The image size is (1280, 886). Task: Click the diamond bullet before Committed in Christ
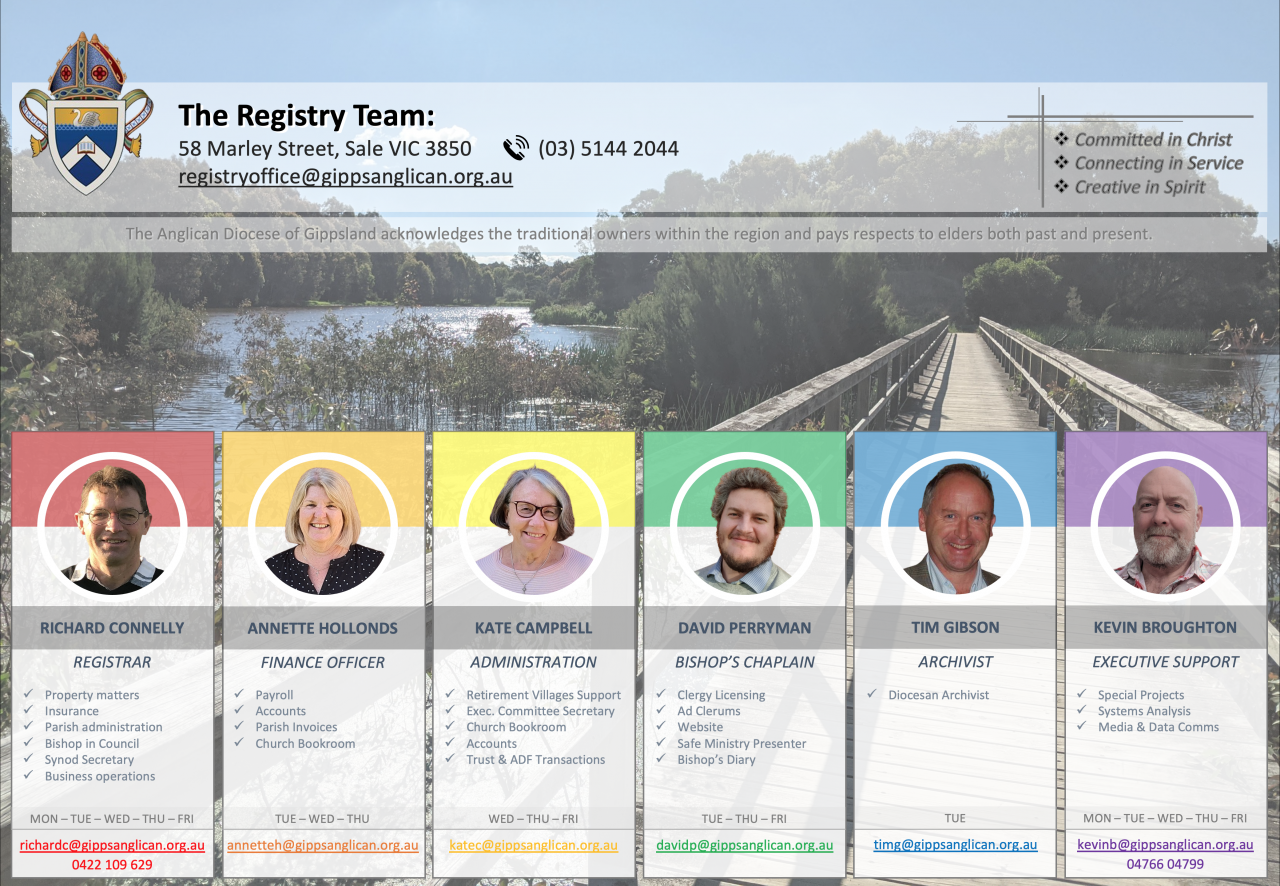click(1062, 139)
